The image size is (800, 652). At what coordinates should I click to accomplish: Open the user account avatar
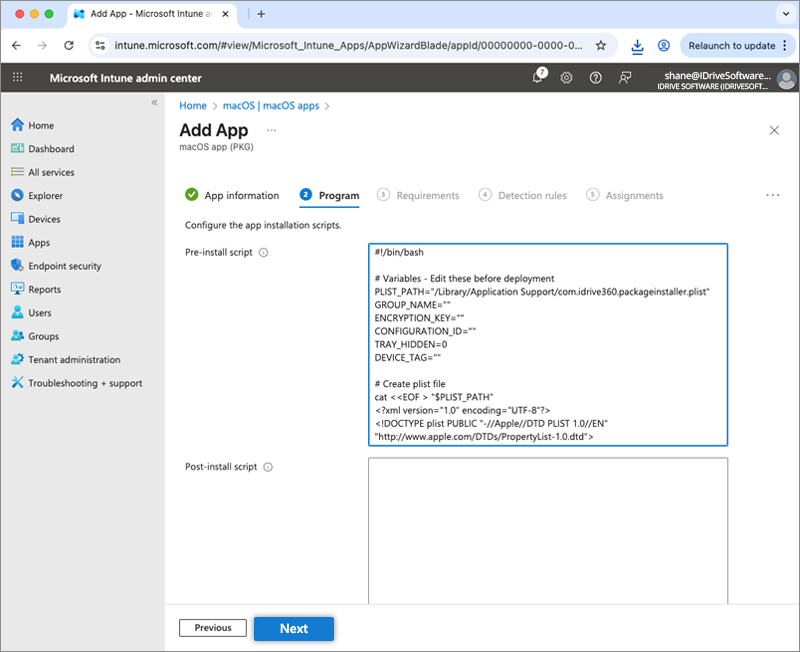pos(786,79)
